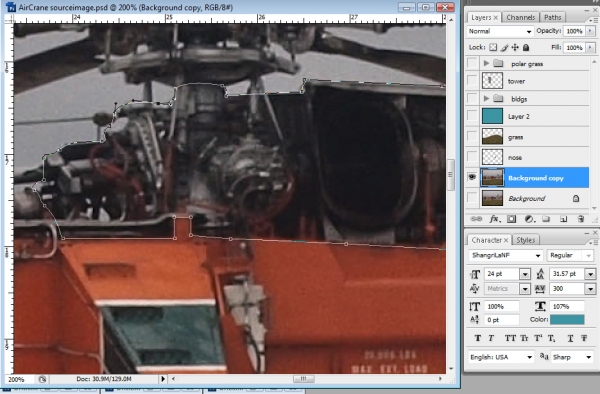Click the link layers chain icon
This screenshot has width=600, height=394.
point(476,219)
